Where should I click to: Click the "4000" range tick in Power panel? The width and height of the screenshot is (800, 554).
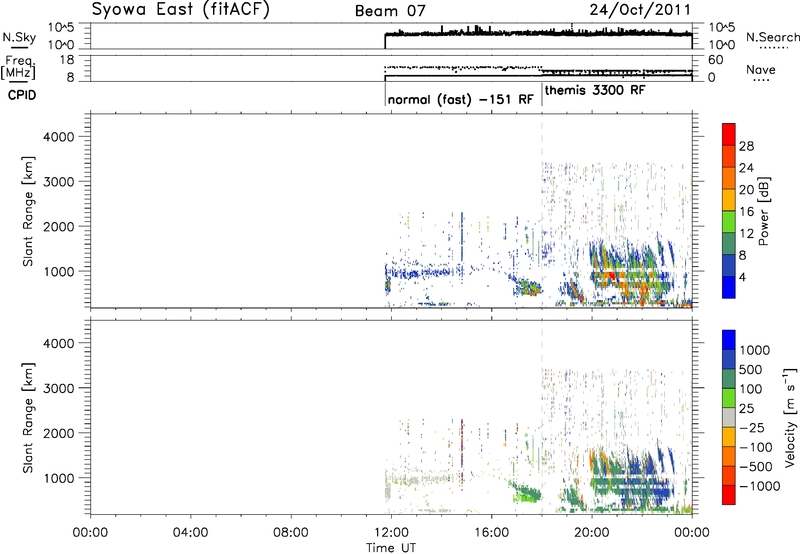[59, 137]
